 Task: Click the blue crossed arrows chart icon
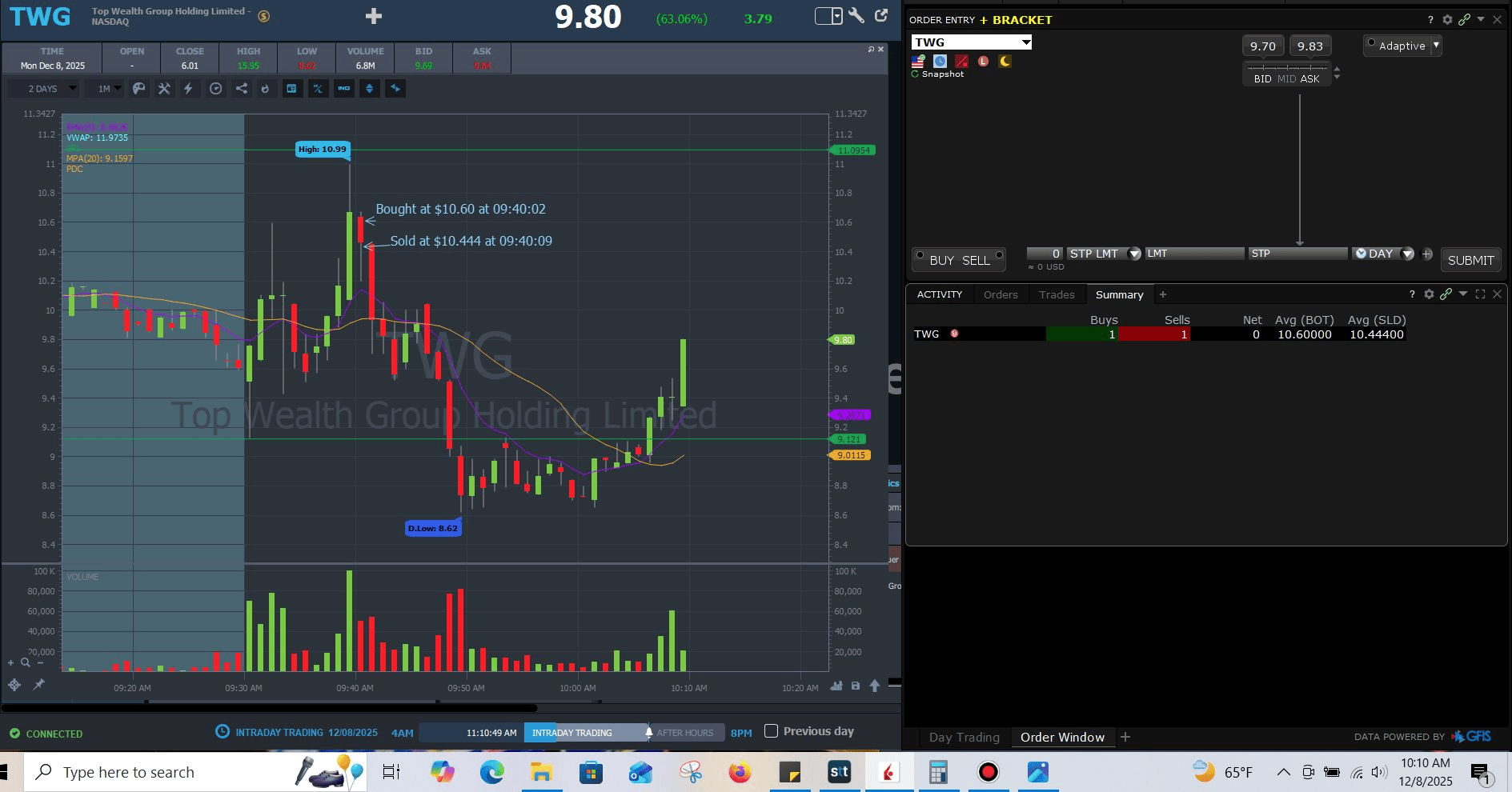pos(395,89)
